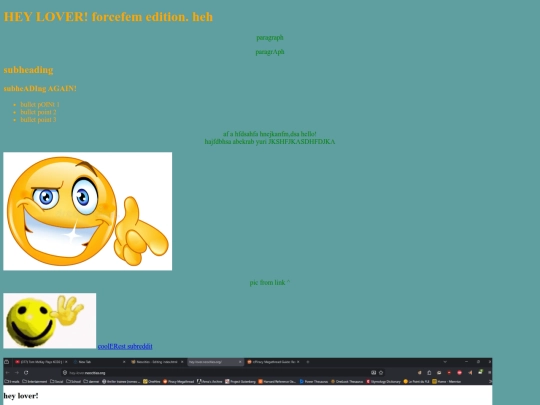Click the line ending 'JKSHFJKASDHFDJKA'
The image size is (540, 405).
coord(270,142)
